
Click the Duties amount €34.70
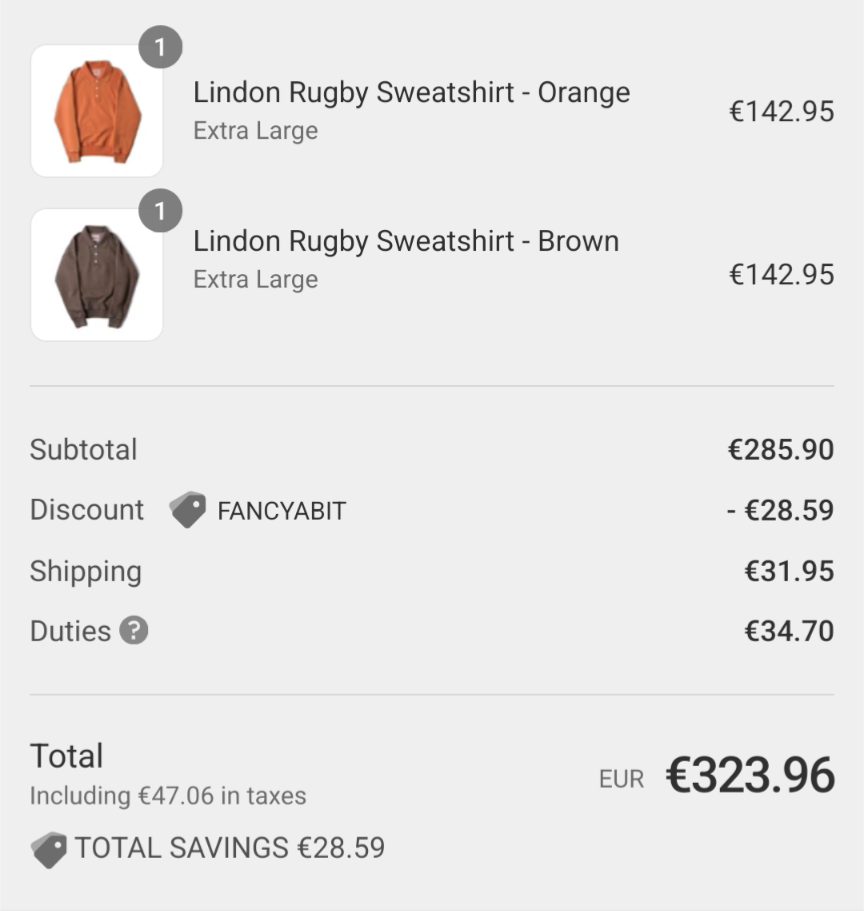coord(788,631)
